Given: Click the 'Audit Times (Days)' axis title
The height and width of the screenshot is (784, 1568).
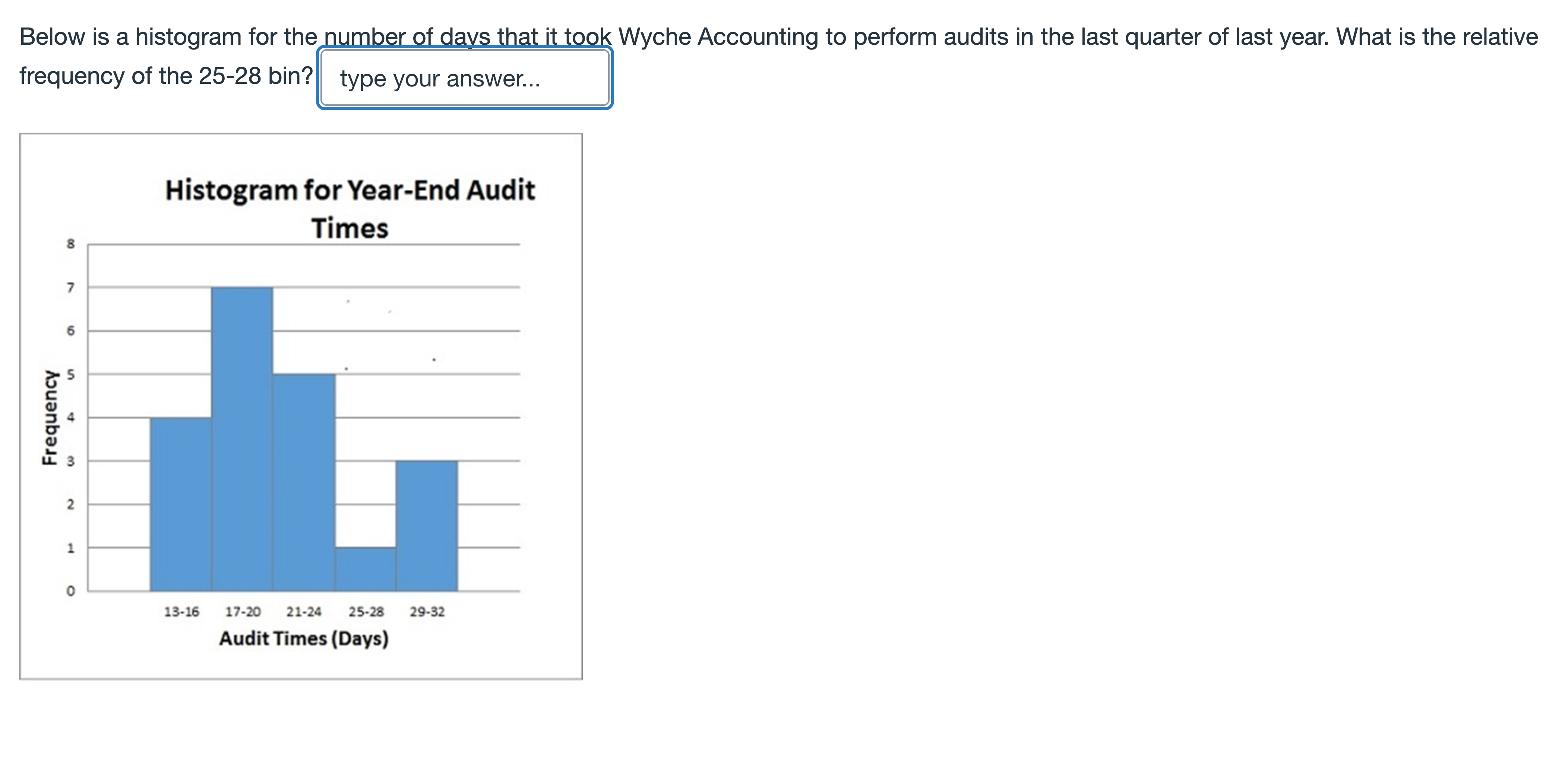Looking at the screenshot, I should pyautogui.click(x=304, y=639).
